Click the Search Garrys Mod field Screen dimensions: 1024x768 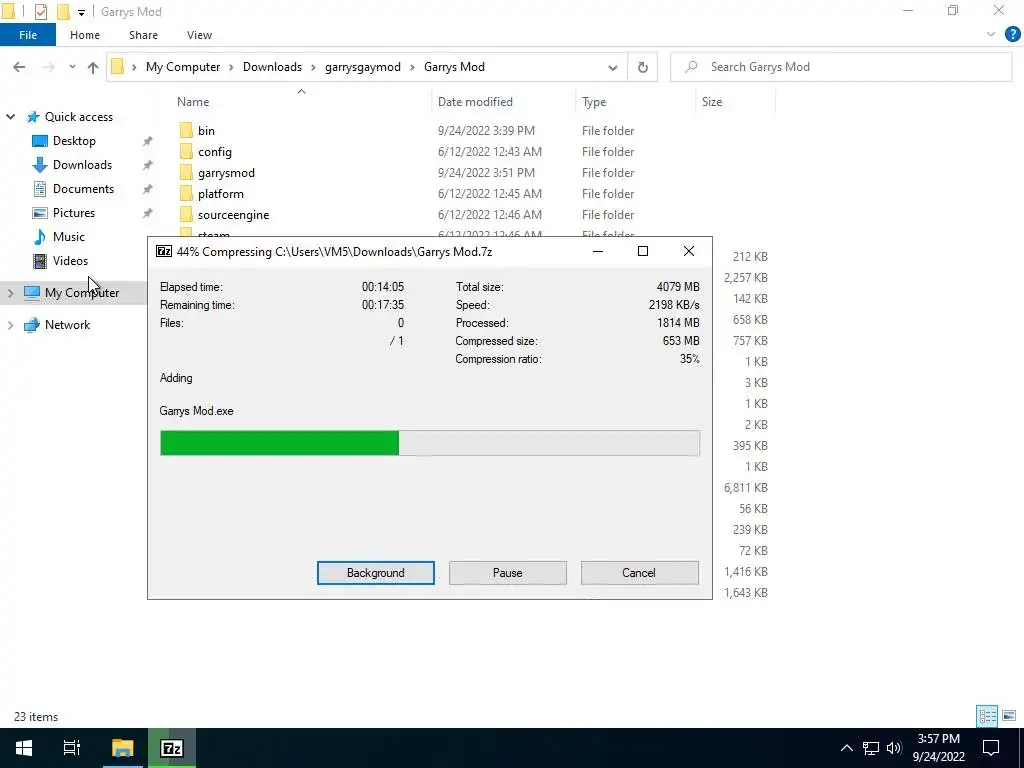[x=841, y=67]
